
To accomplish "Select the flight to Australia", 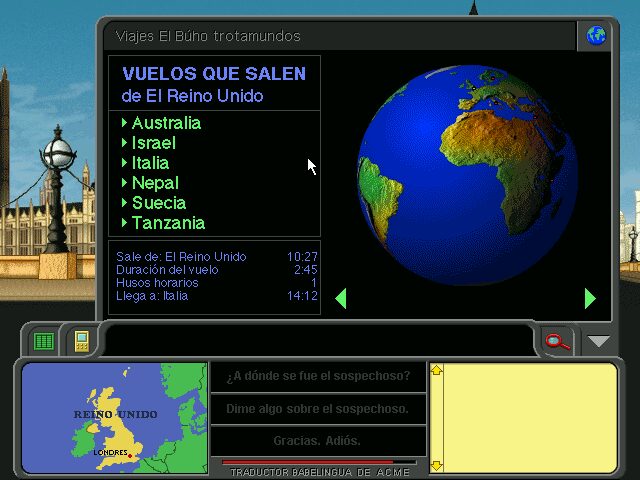I will point(166,123).
